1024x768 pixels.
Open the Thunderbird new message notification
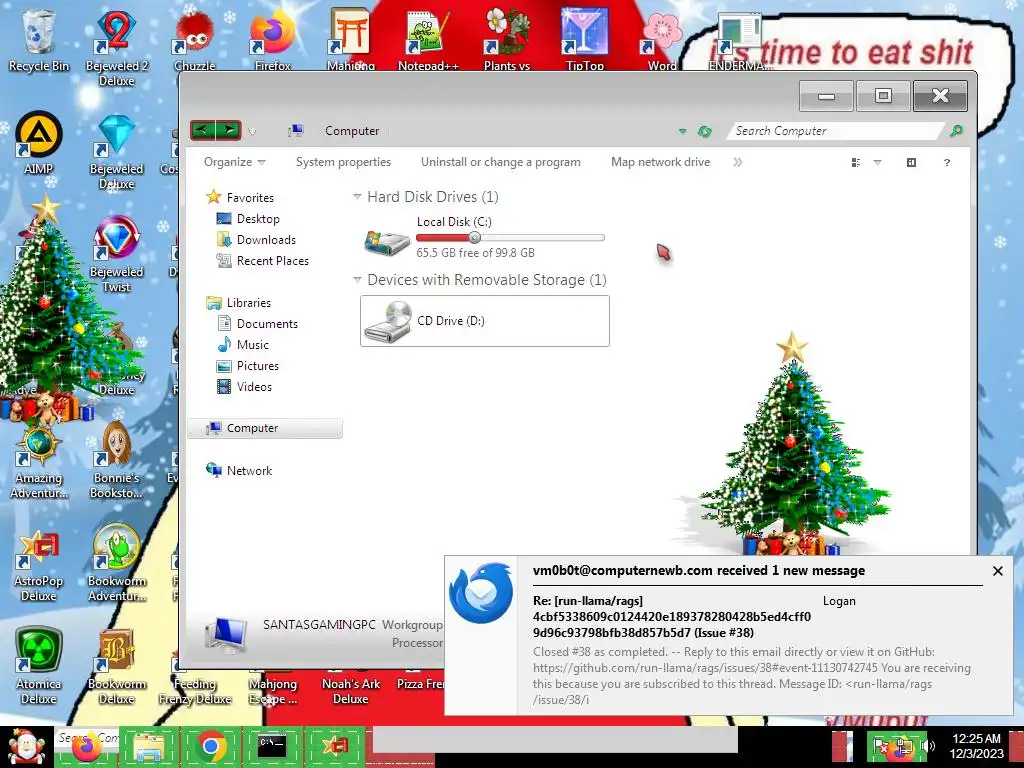[x=729, y=635]
